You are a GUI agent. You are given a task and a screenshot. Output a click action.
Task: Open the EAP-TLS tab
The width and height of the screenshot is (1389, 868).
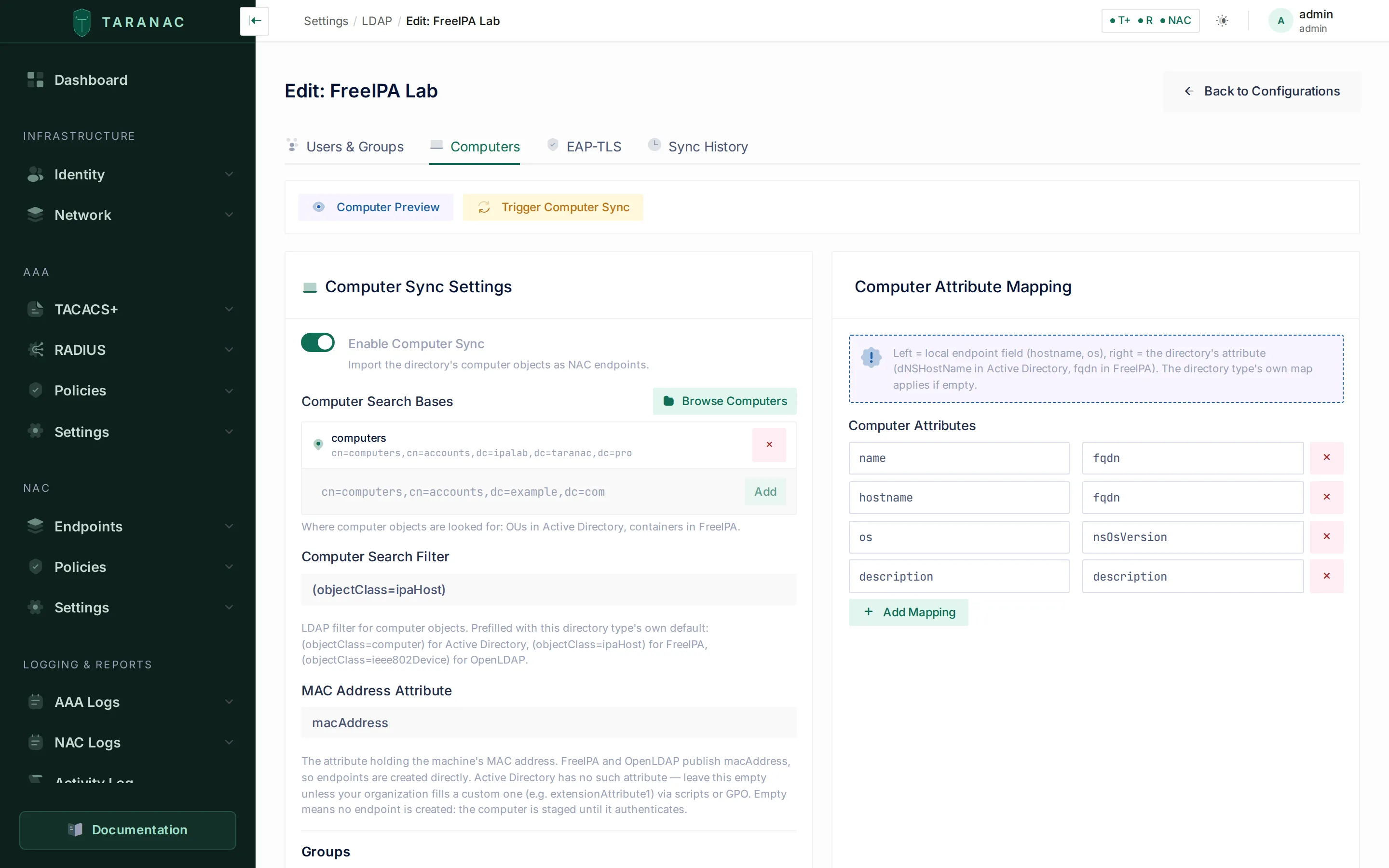pyautogui.click(x=584, y=147)
